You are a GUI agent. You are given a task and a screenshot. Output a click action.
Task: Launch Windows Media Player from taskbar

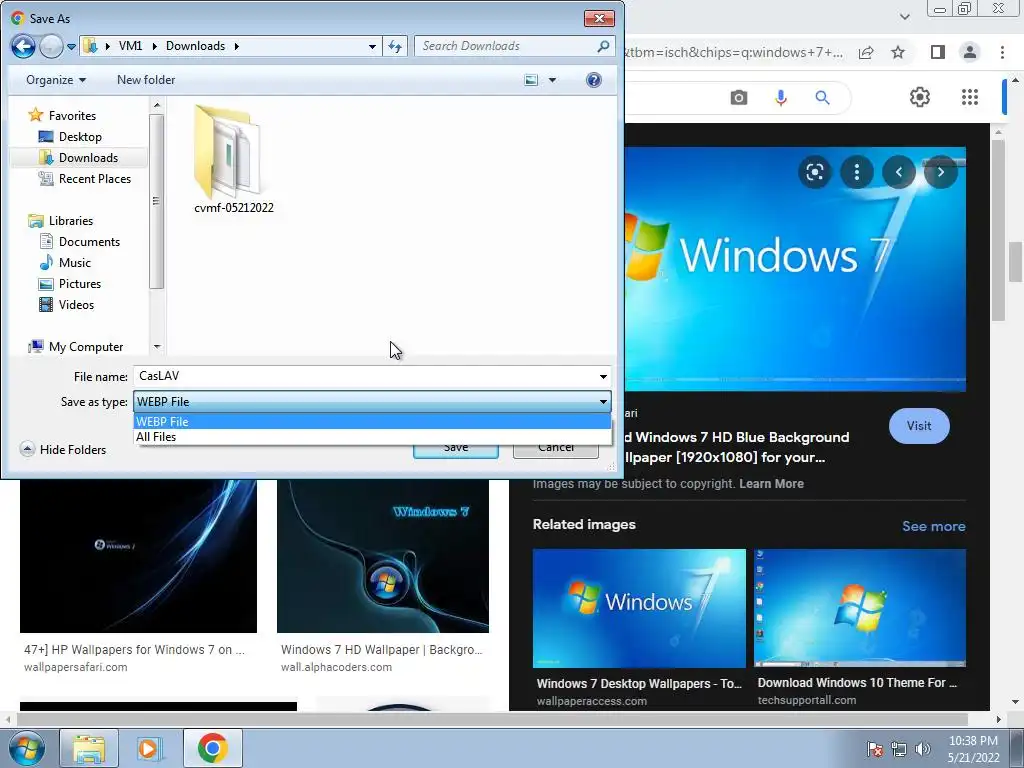(150, 748)
